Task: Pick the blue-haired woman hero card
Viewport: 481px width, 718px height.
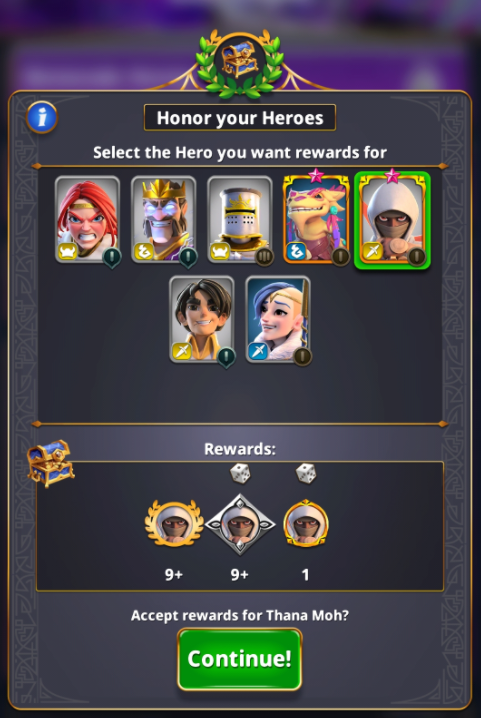Action: point(278,319)
